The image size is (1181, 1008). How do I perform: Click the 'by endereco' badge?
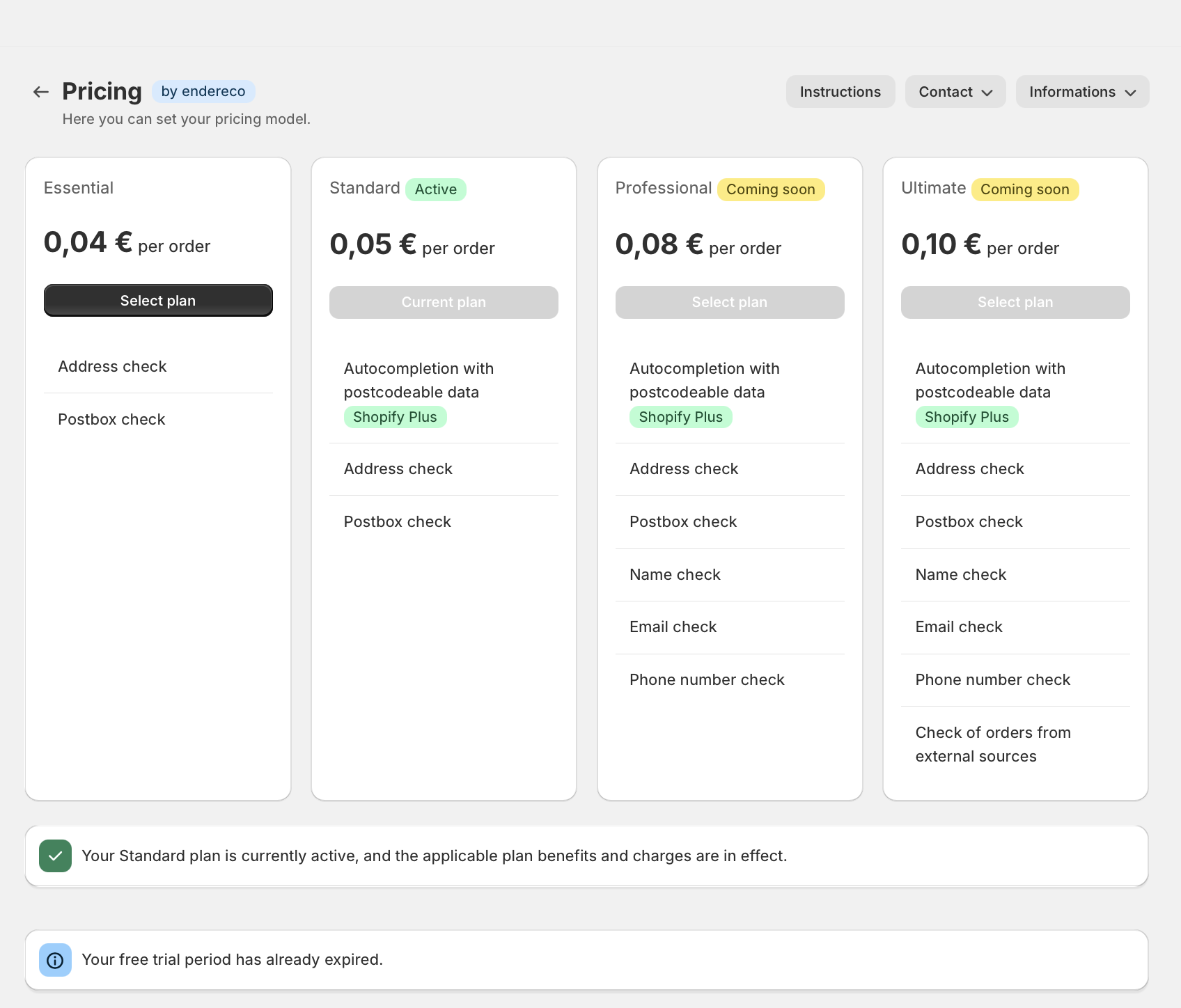203,91
